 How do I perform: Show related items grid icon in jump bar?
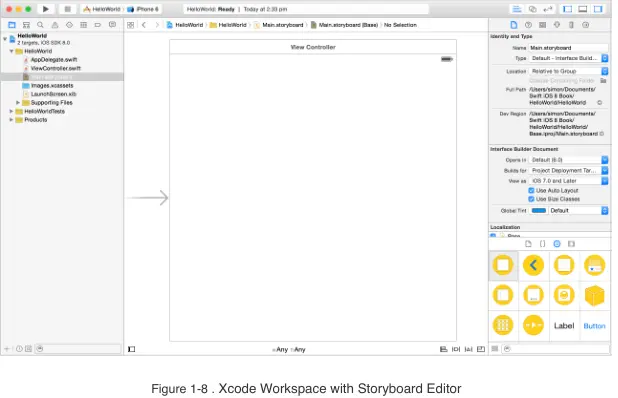pos(130,25)
